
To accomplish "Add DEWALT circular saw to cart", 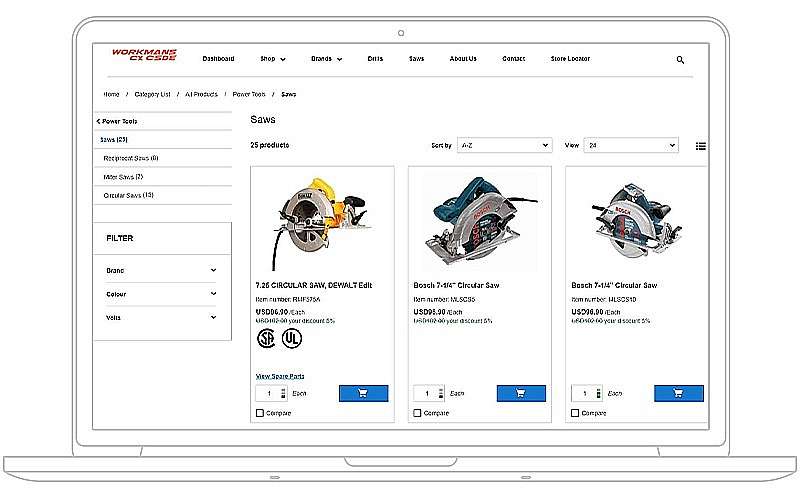I will [x=363, y=393].
